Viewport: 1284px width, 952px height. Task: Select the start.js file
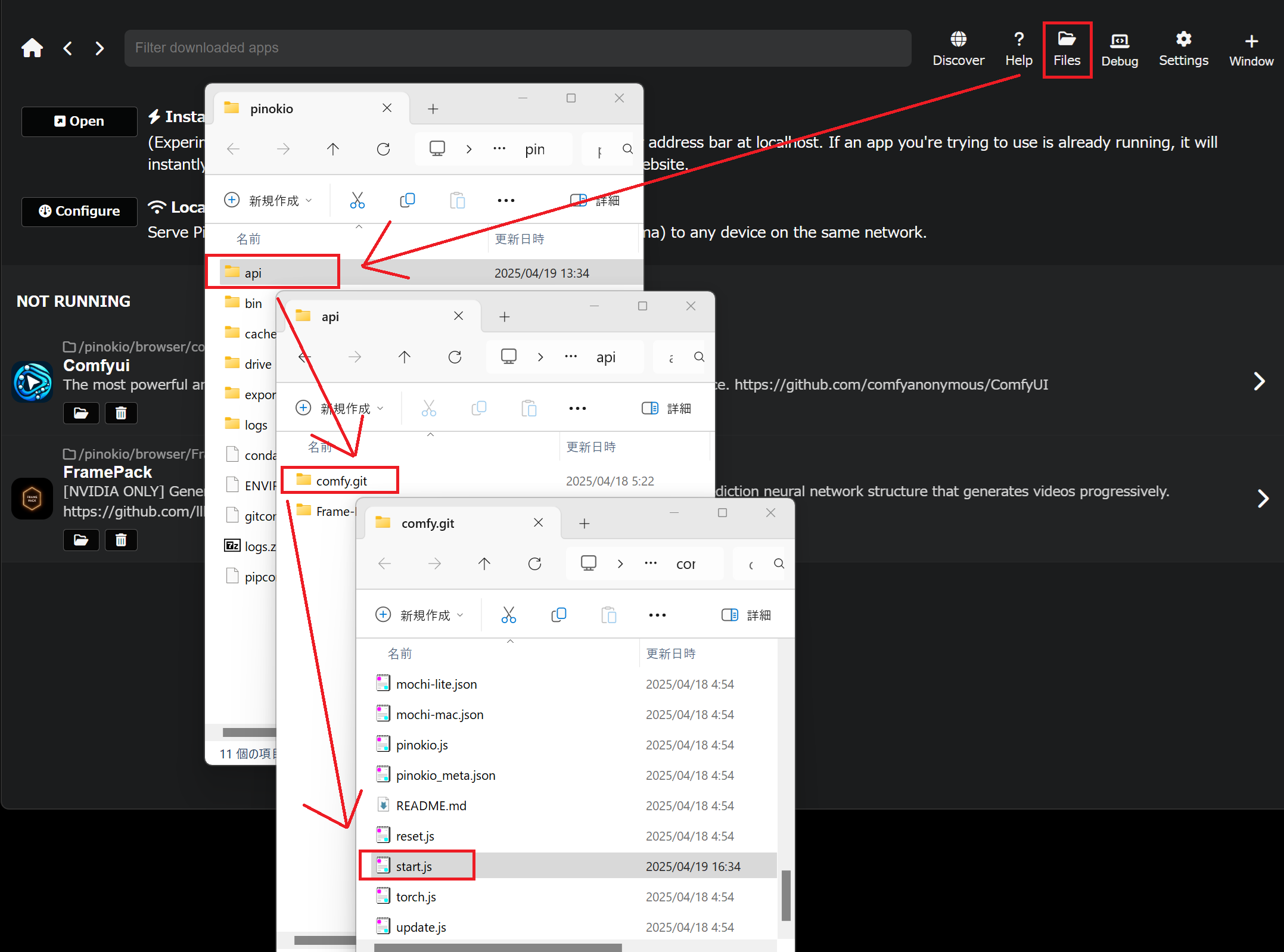(415, 866)
